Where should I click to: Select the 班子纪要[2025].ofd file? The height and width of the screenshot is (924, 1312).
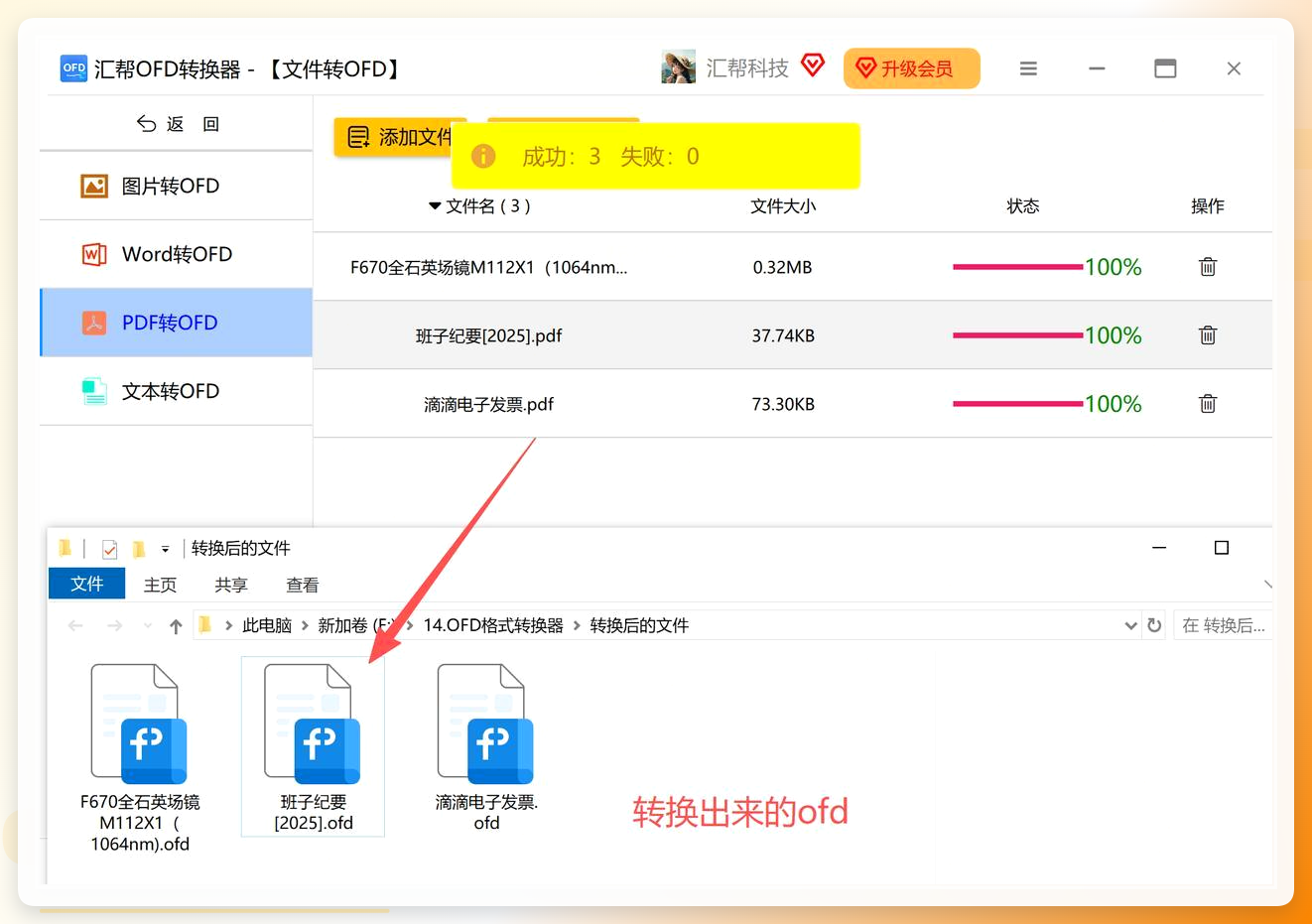point(313,746)
